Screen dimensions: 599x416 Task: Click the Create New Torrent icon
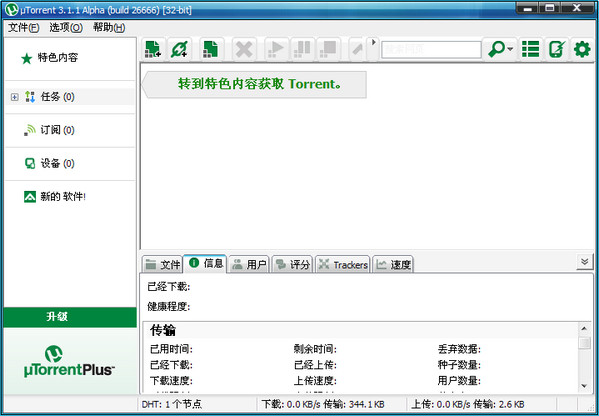[210, 49]
